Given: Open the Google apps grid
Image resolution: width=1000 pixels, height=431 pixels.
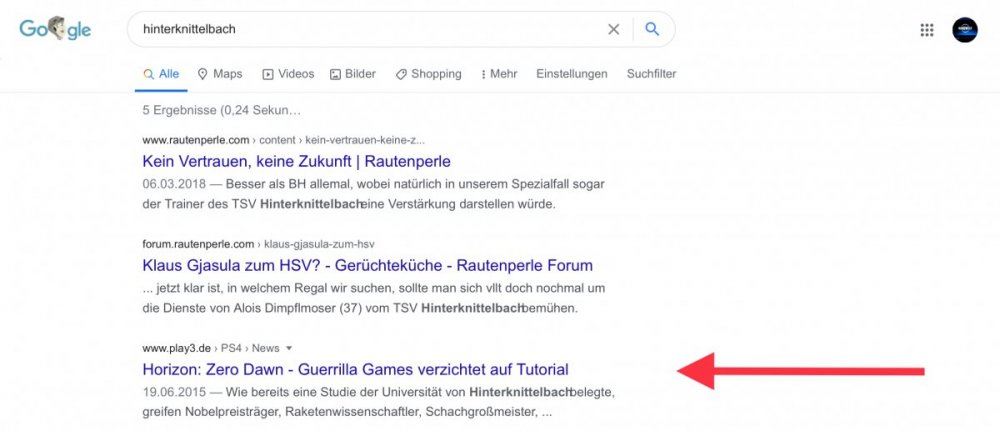Looking at the screenshot, I should 927,30.
